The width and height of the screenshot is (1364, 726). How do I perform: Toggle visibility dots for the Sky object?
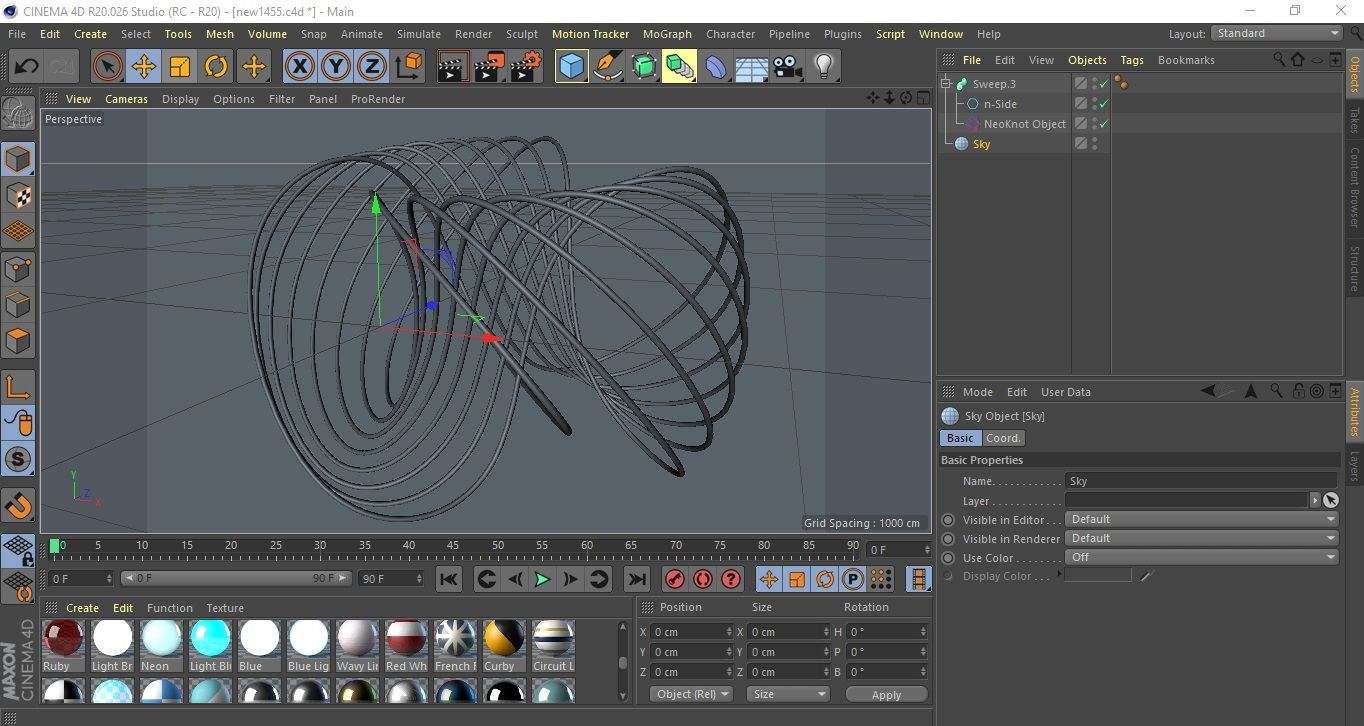1095,144
